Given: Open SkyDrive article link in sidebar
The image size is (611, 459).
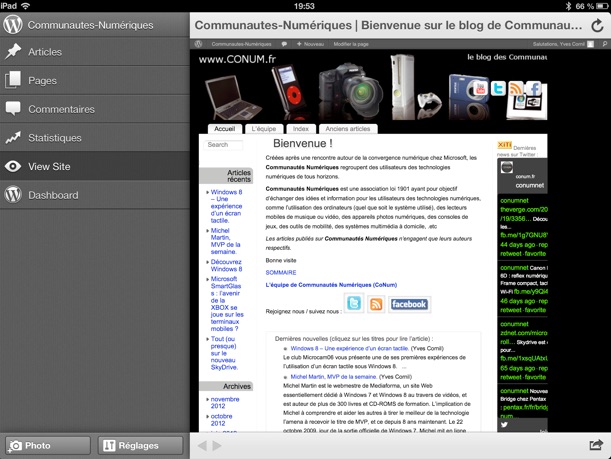Looking at the screenshot, I should coord(224,353).
